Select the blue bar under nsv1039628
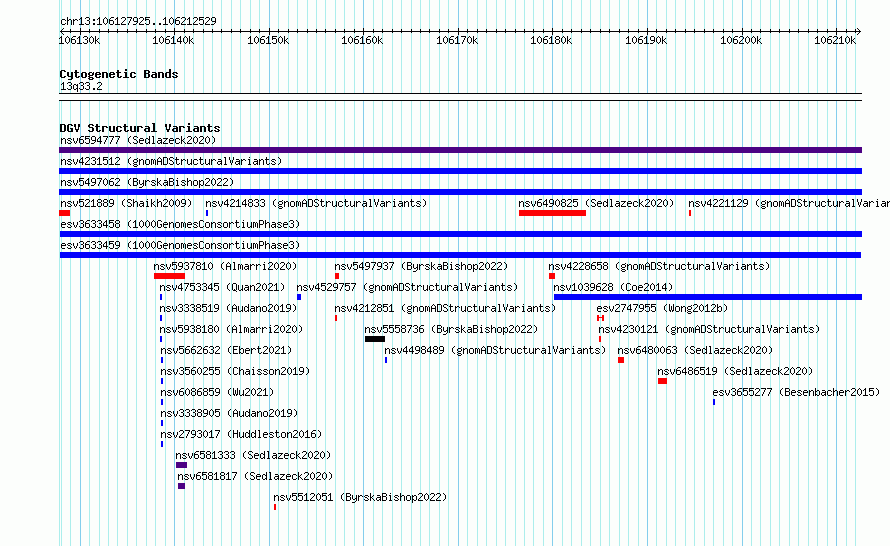Image resolution: width=890 pixels, height=546 pixels. (708, 297)
